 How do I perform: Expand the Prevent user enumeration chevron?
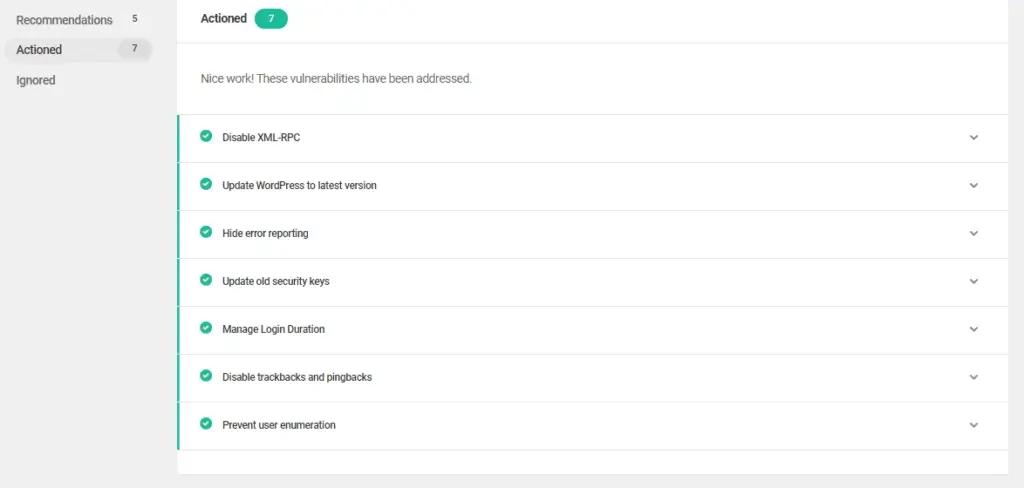click(974, 425)
